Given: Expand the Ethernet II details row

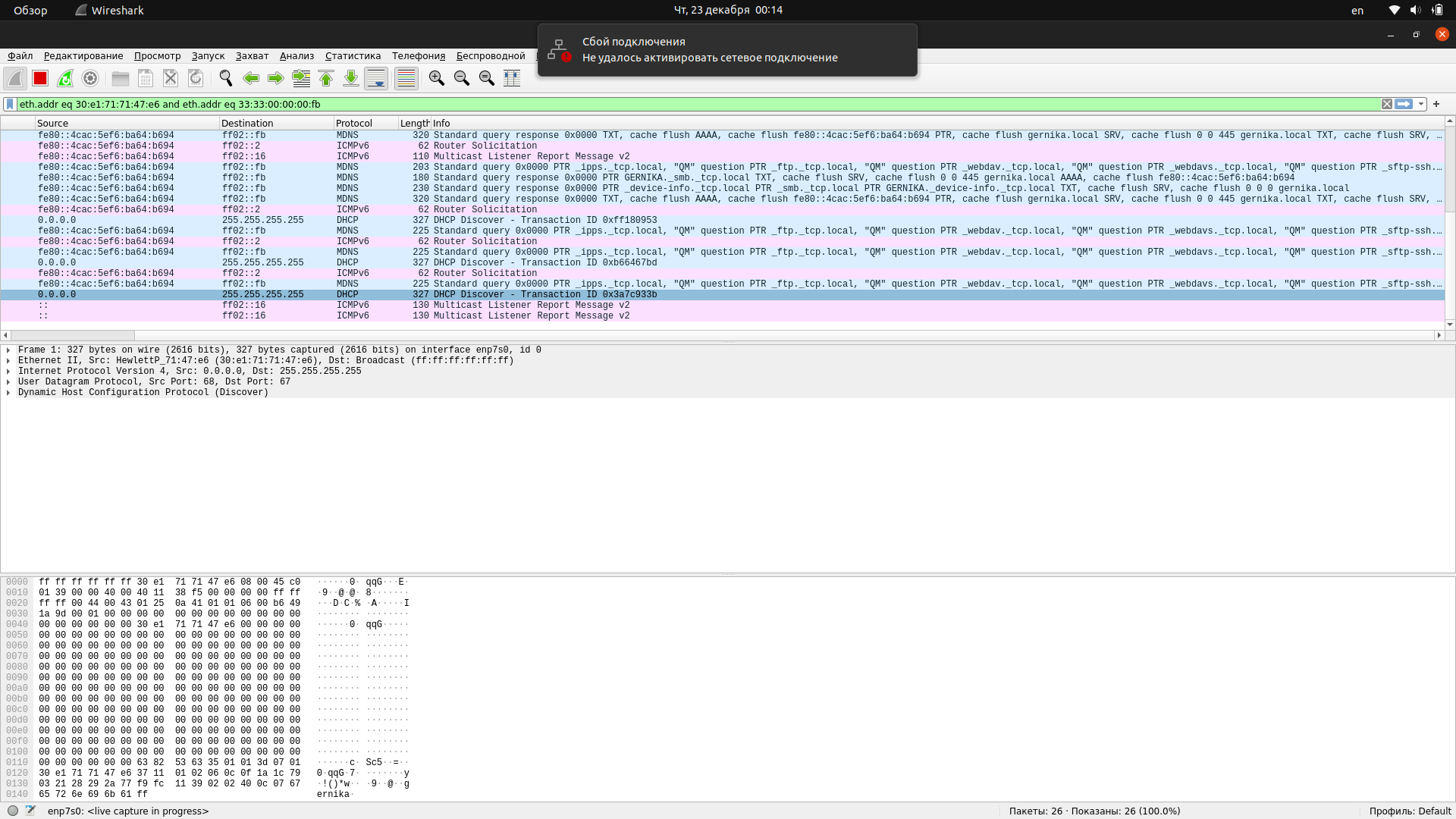Looking at the screenshot, I should [x=8, y=361].
